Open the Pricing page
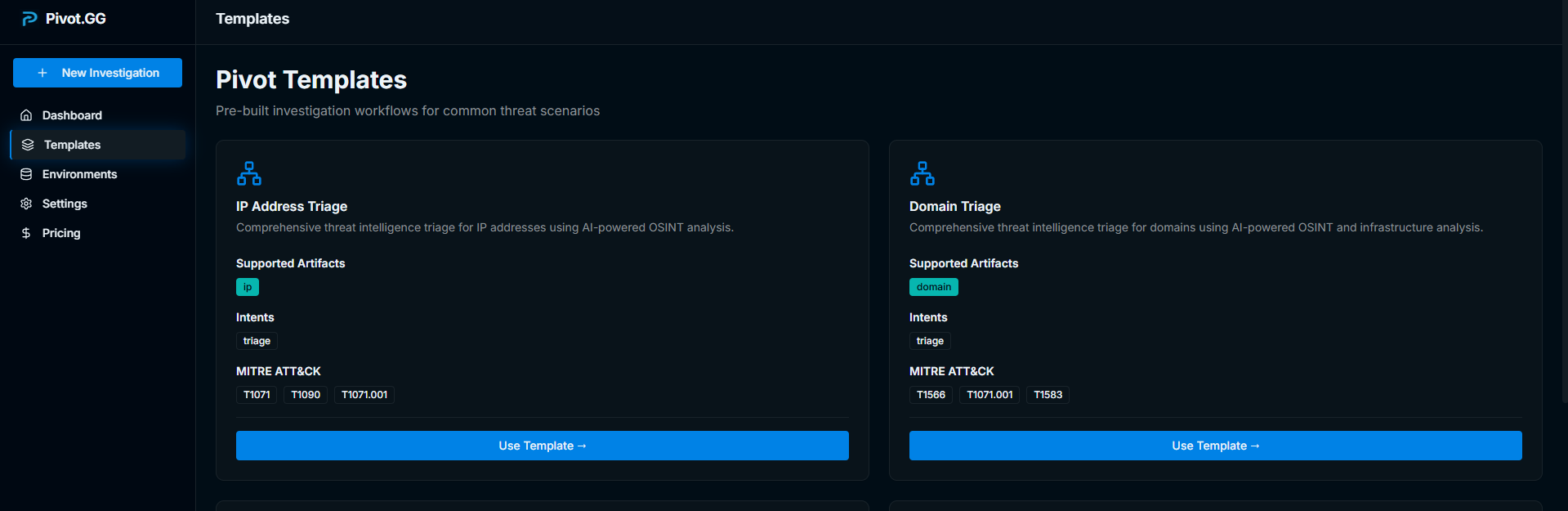 pyautogui.click(x=61, y=233)
